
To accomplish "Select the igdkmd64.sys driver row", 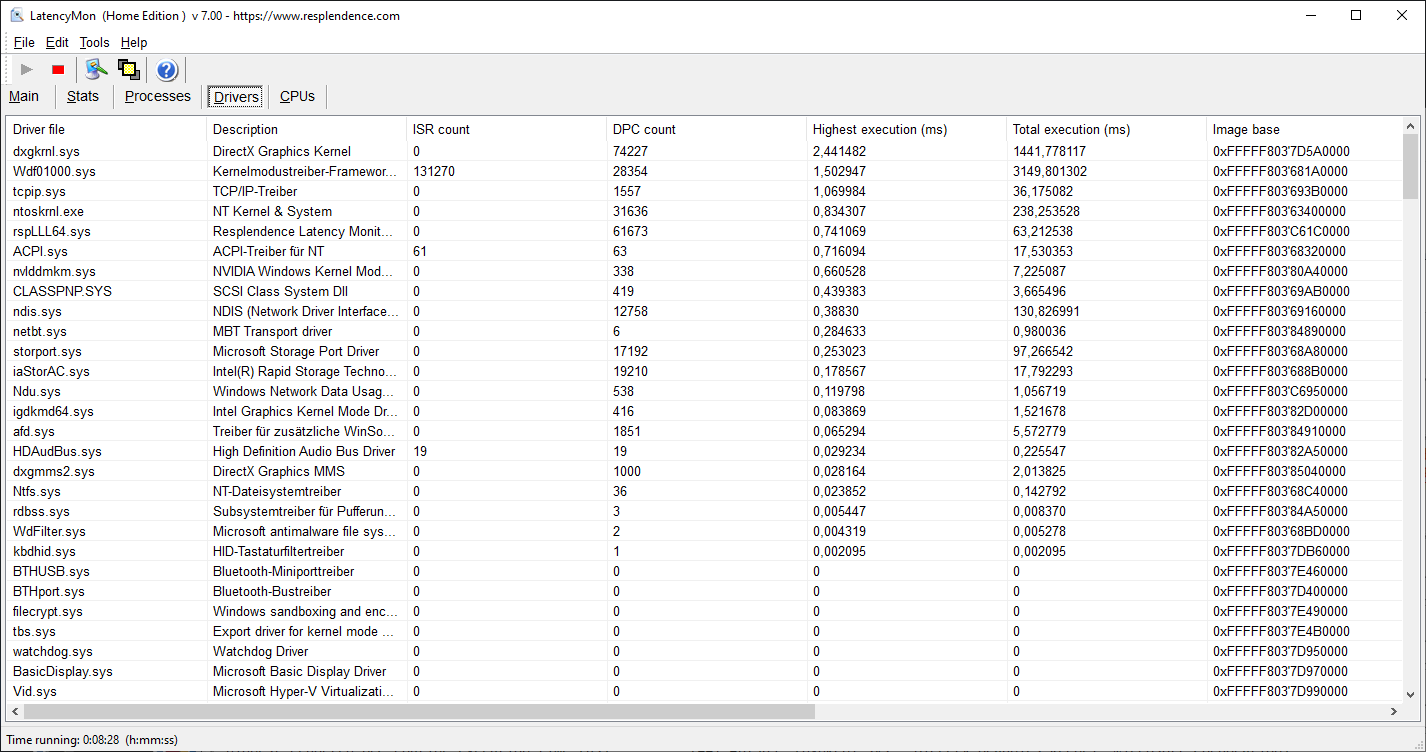I will (704, 411).
